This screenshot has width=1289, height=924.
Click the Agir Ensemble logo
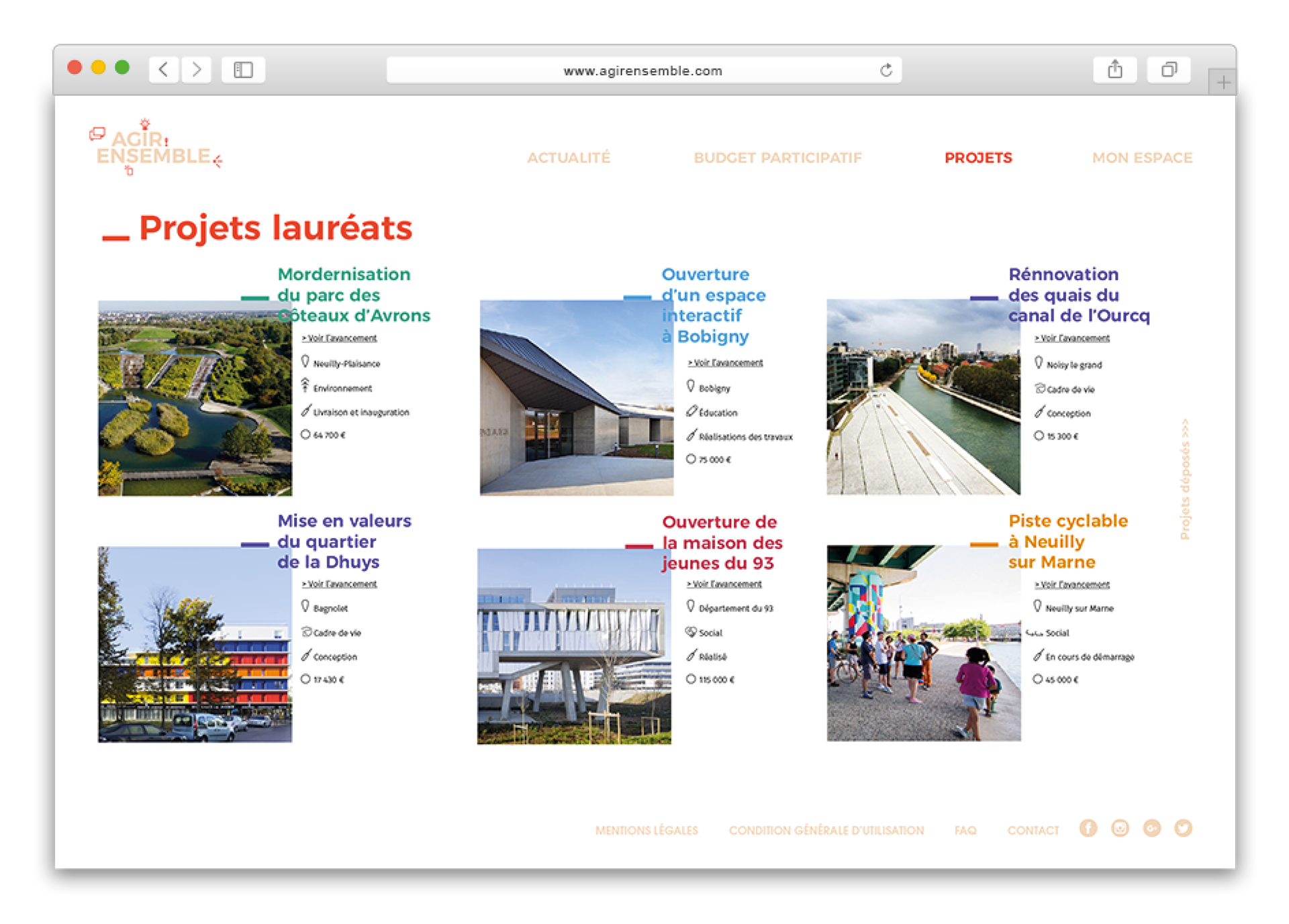click(156, 147)
